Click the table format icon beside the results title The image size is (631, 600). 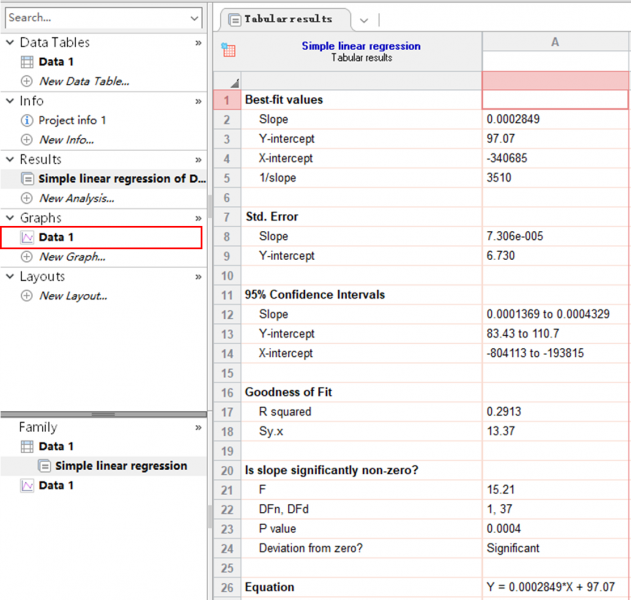(x=228, y=51)
